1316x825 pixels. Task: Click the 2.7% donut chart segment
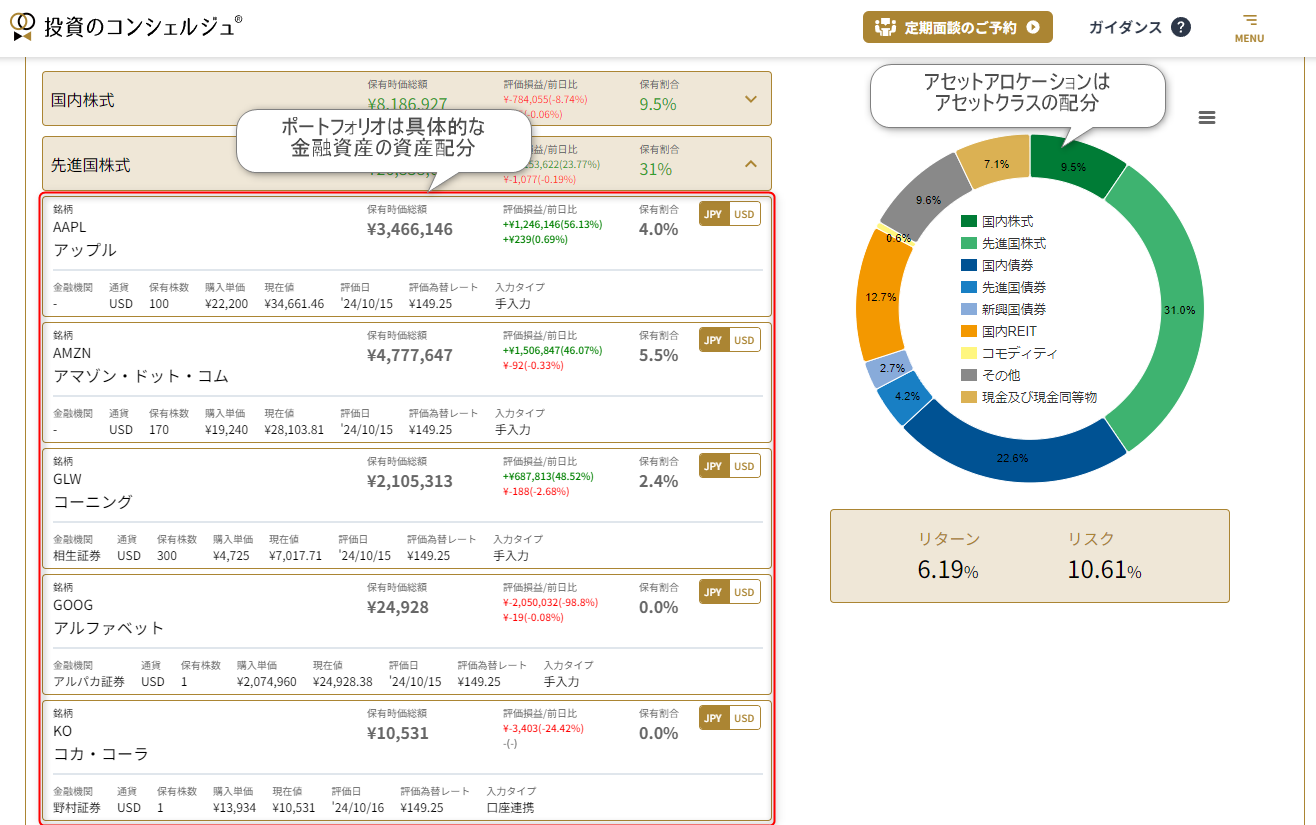(890, 368)
